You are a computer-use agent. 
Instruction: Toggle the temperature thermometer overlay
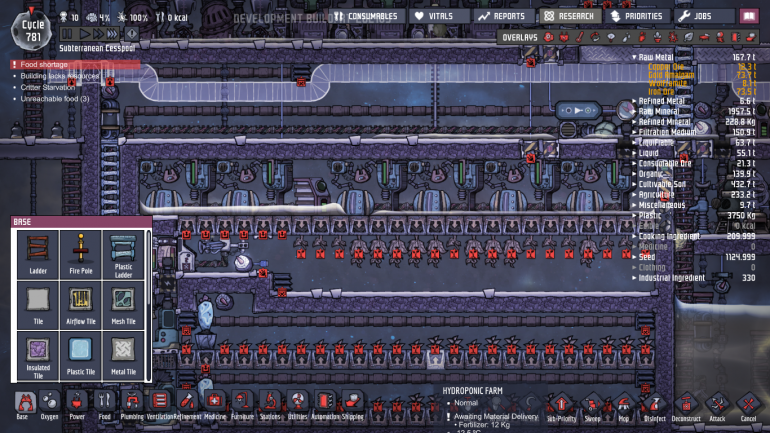[580, 37]
